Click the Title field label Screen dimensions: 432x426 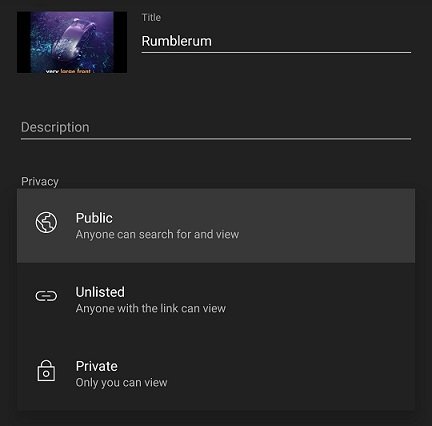click(151, 17)
